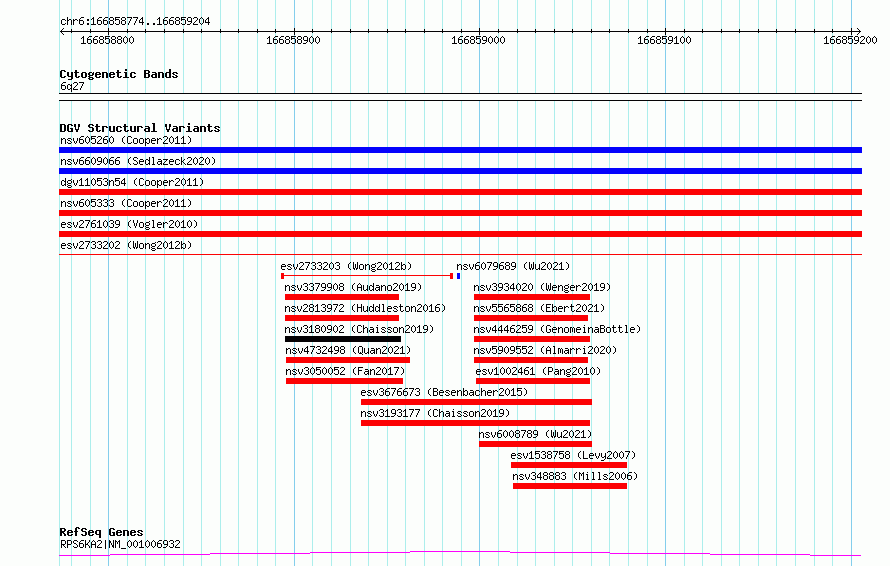Click the nsv605260 (Cooper2011) variant label
The height and width of the screenshot is (566, 890).
[126, 140]
